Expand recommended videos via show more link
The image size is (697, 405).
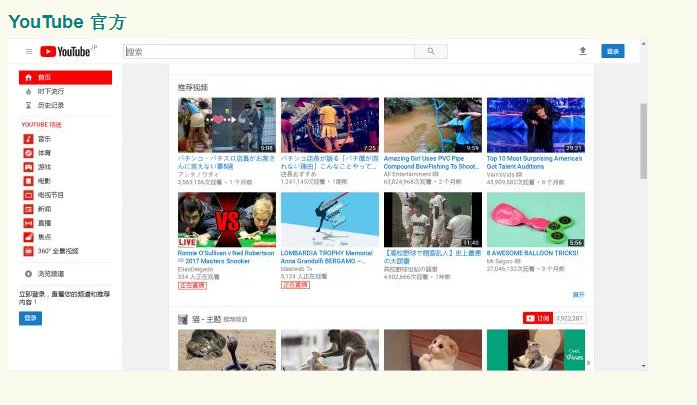coord(578,295)
